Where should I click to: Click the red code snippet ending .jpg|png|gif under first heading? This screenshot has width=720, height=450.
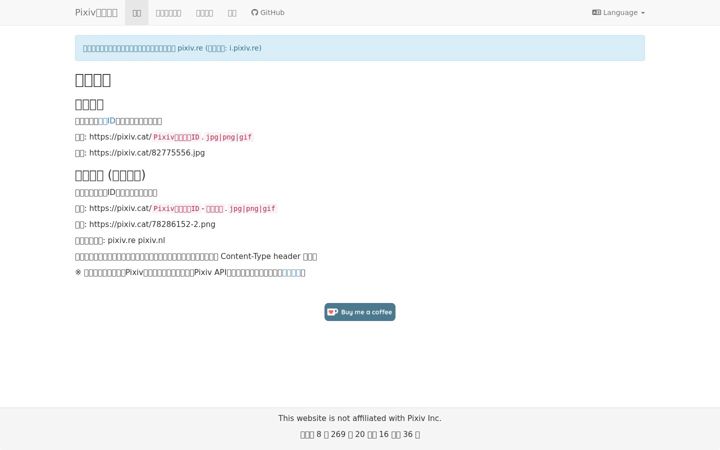click(x=202, y=137)
